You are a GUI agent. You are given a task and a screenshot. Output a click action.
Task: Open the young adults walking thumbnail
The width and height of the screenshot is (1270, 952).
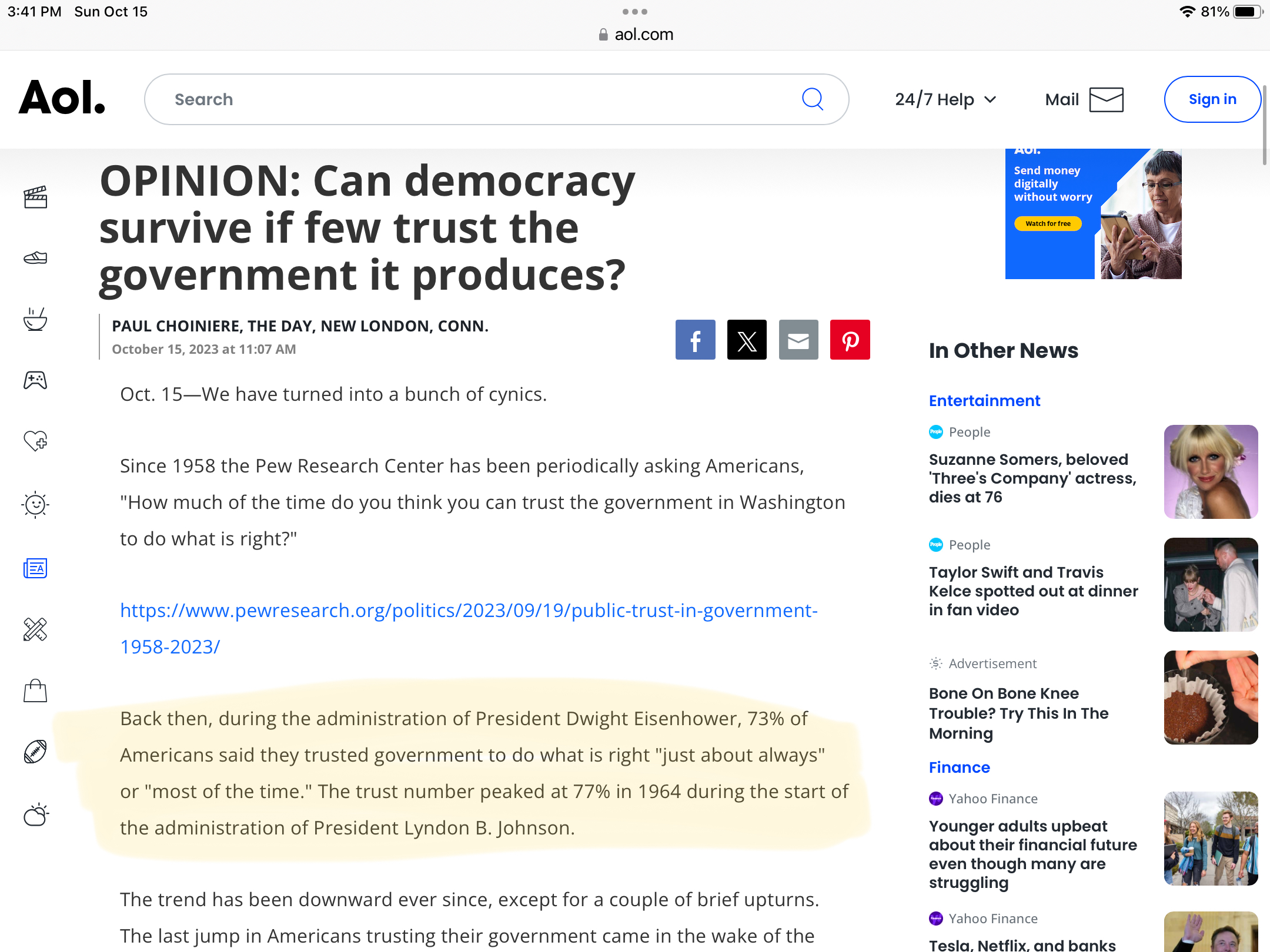(1211, 839)
